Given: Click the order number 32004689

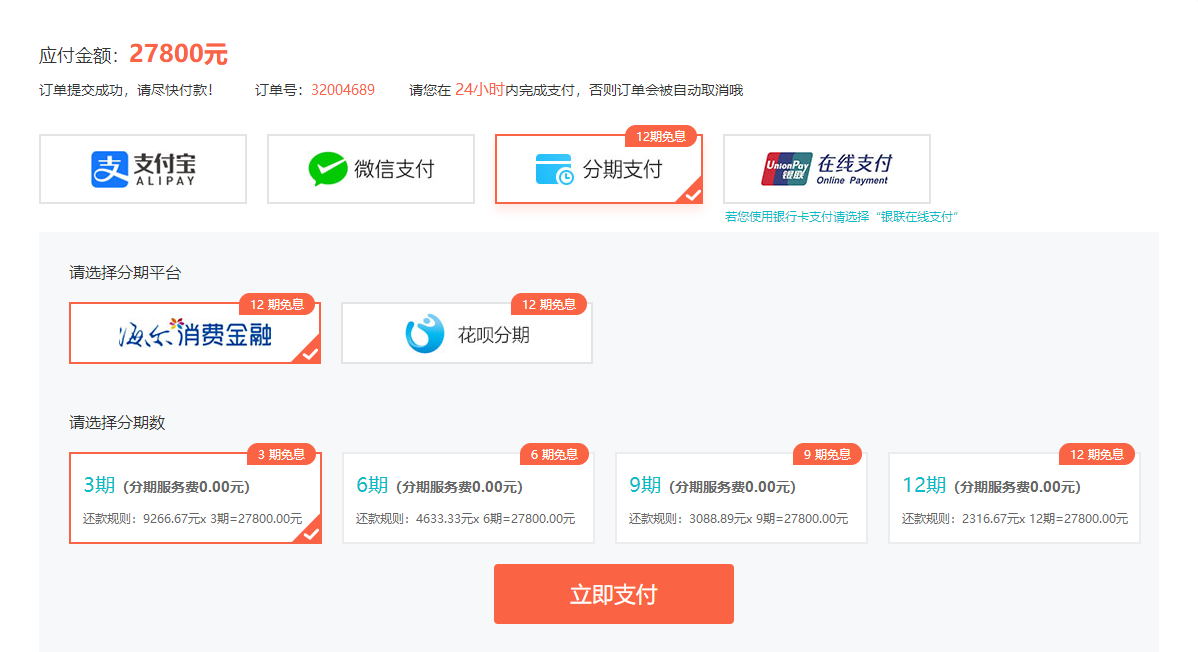Looking at the screenshot, I should [x=345, y=89].
